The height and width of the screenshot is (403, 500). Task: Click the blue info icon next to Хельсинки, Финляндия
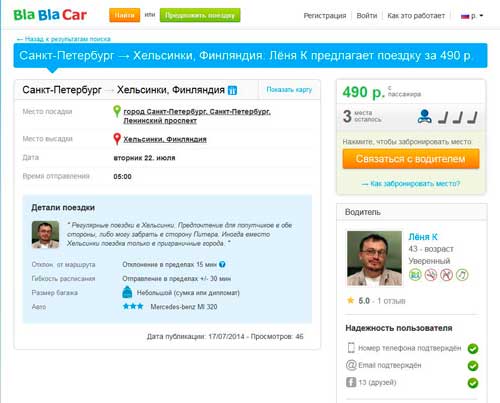pos(232,90)
